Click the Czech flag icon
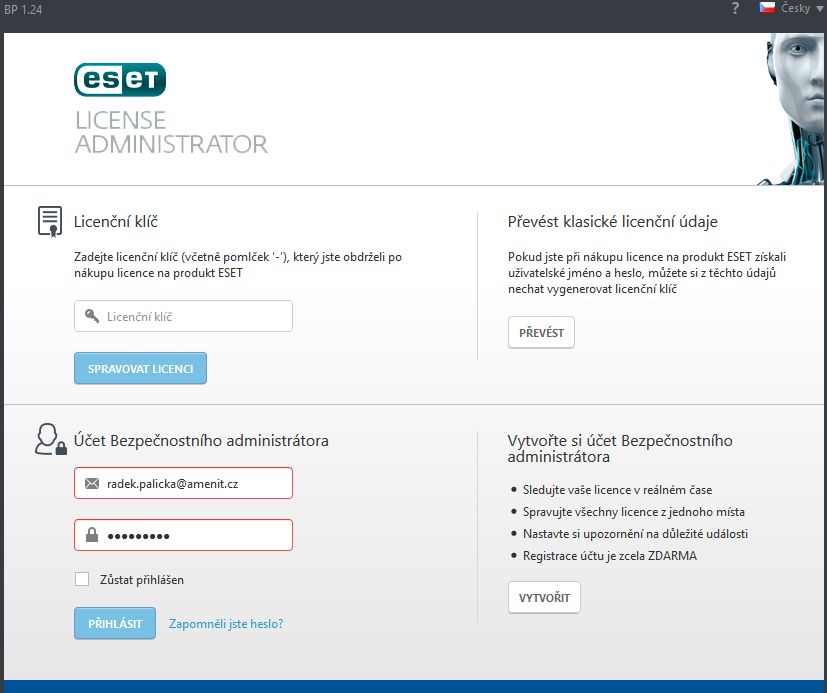The image size is (827, 693). pyautogui.click(x=767, y=7)
